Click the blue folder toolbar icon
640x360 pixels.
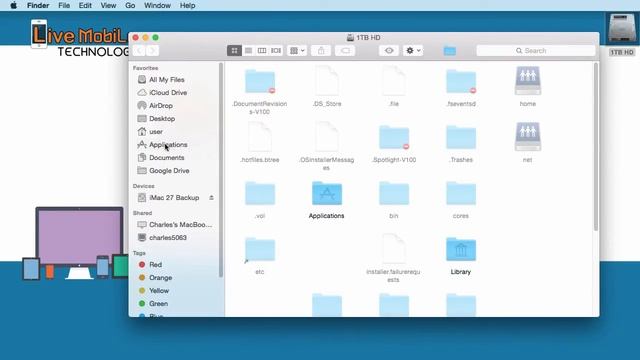[x=449, y=51]
